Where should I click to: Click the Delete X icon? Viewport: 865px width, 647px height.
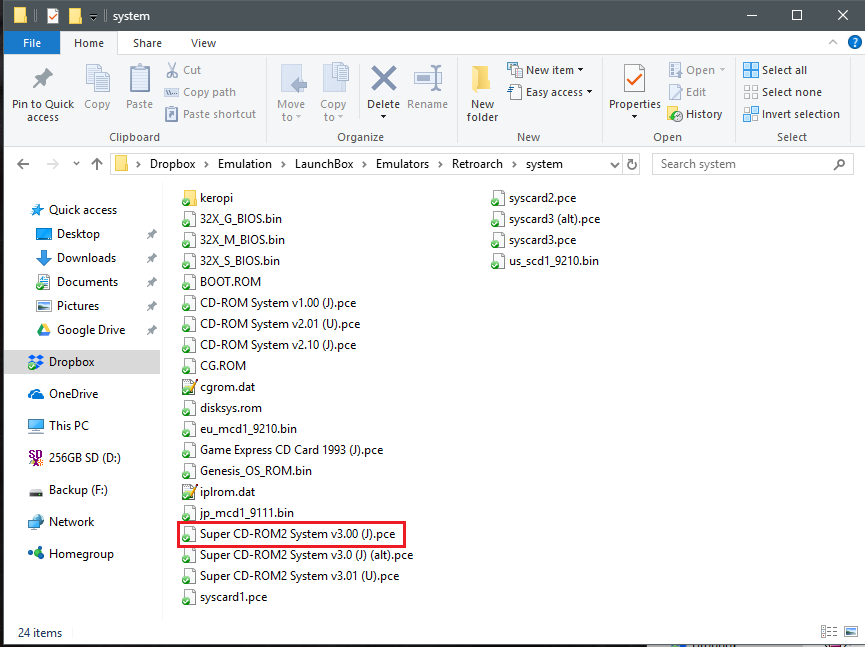coord(383,78)
